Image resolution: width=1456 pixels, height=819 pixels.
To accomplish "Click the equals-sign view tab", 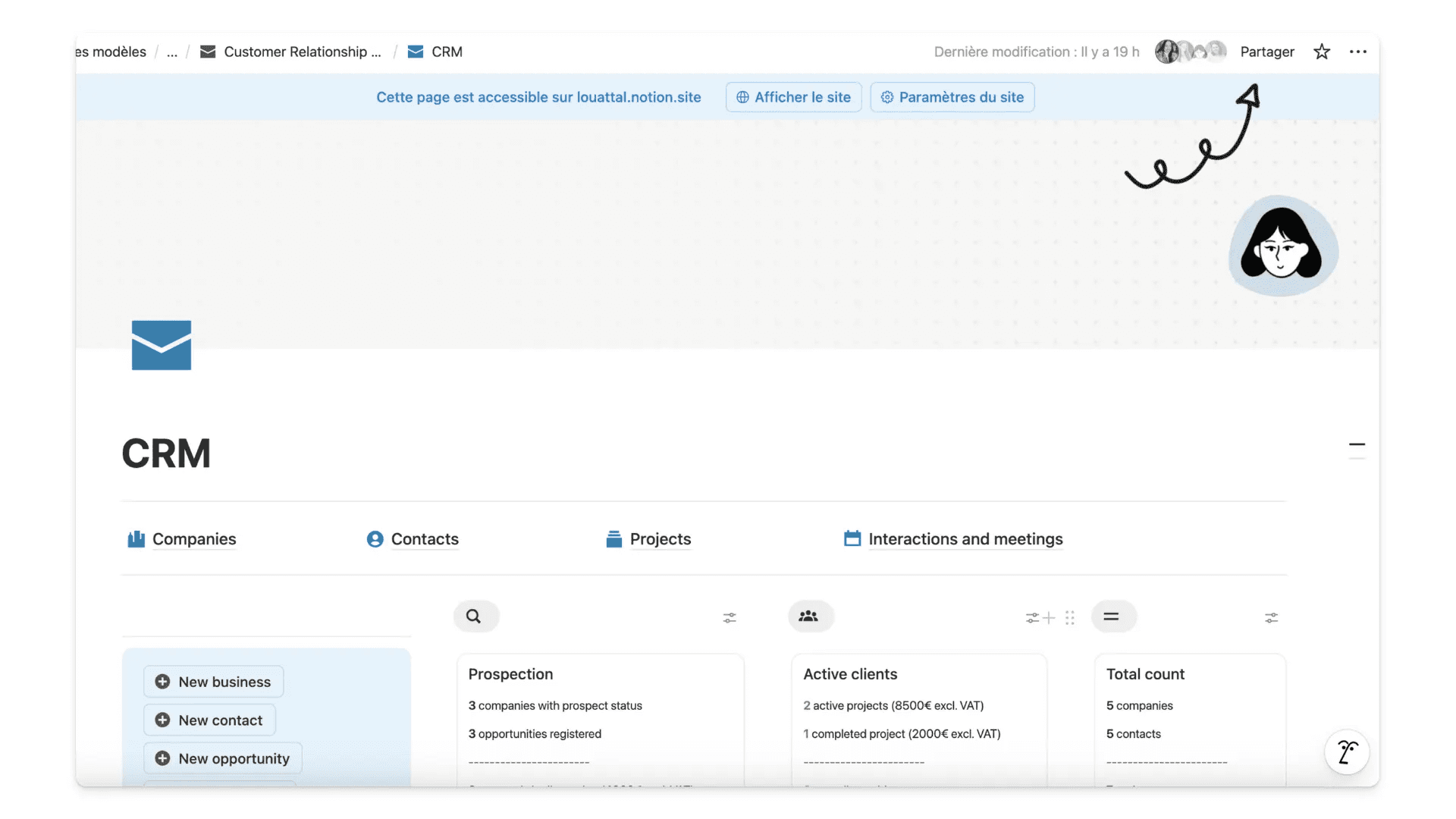I will point(1111,617).
